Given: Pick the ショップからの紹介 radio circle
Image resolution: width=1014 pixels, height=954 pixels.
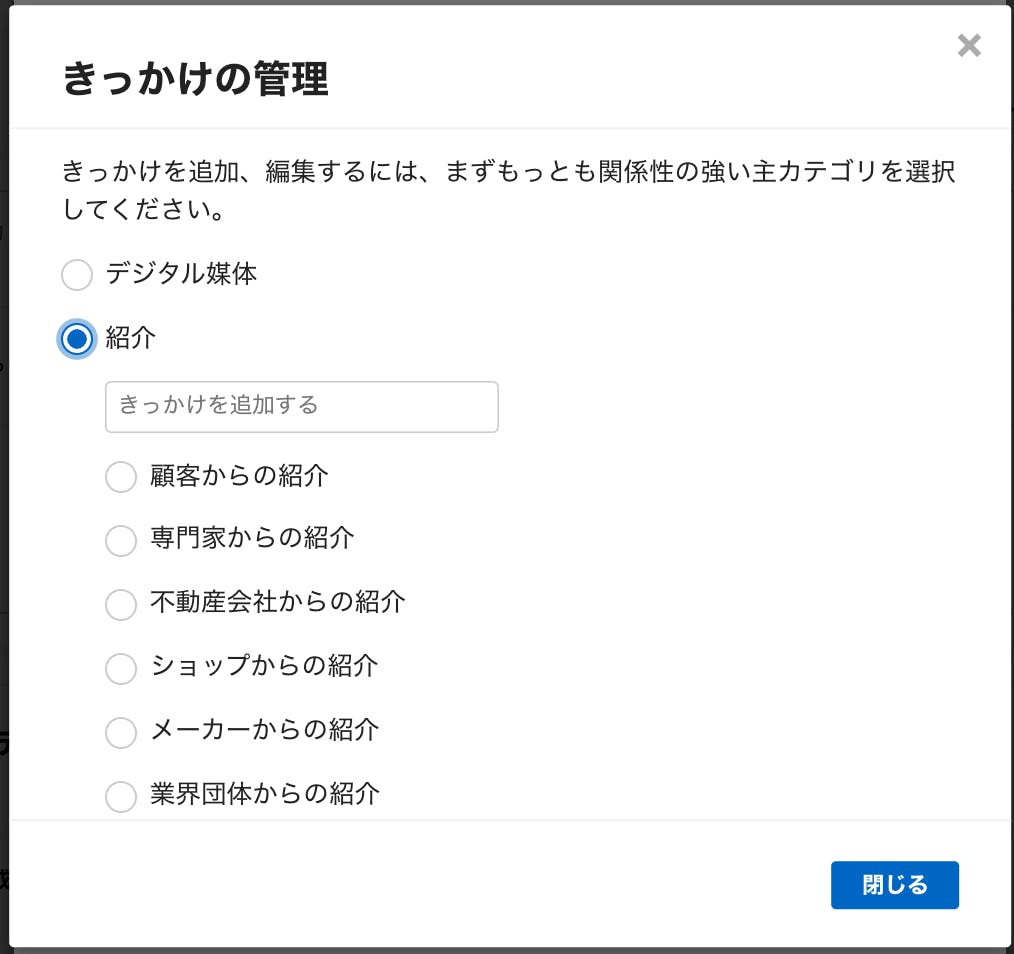Looking at the screenshot, I should [x=121, y=669].
